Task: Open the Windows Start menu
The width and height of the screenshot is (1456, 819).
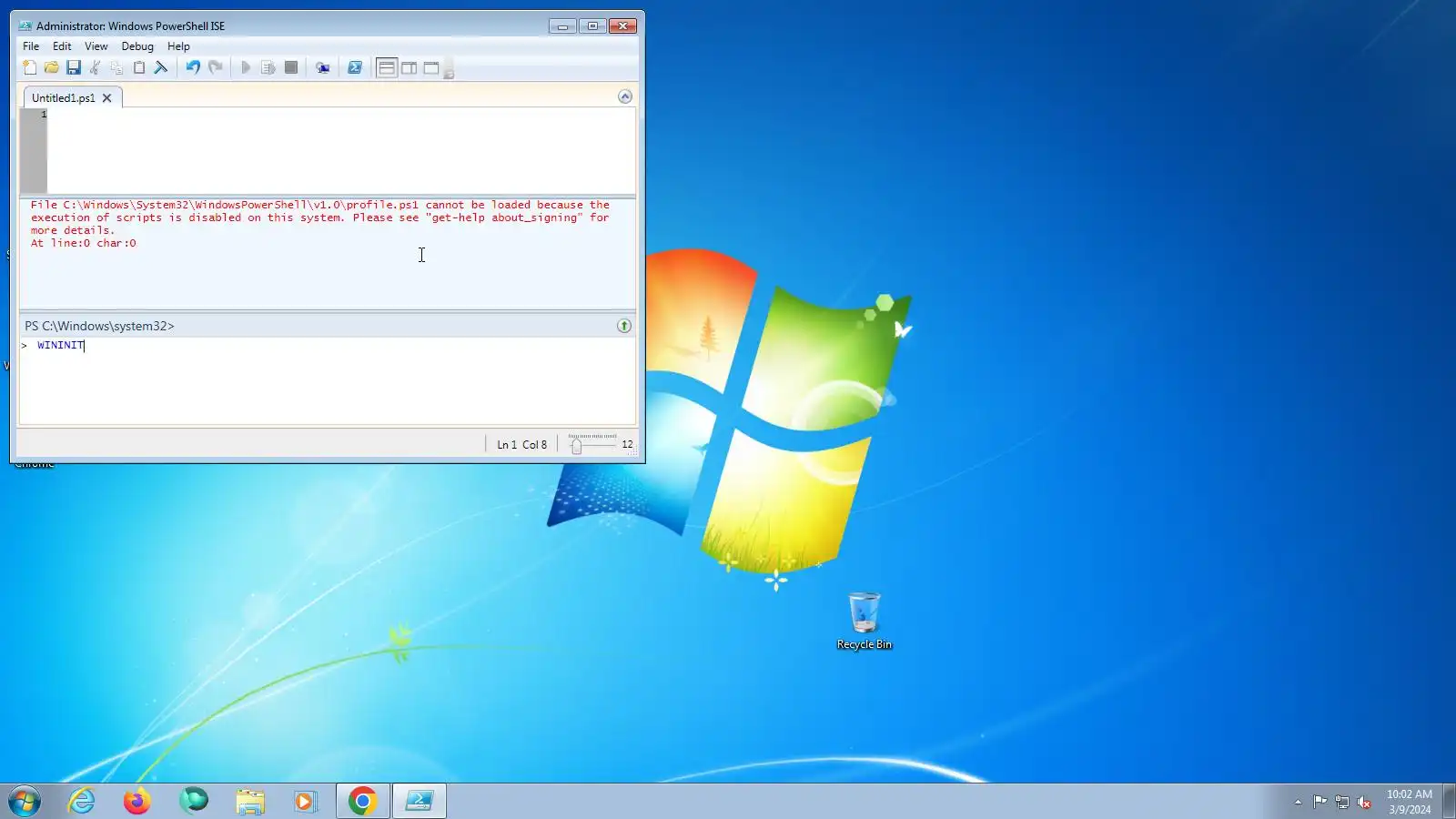Action: point(25,802)
